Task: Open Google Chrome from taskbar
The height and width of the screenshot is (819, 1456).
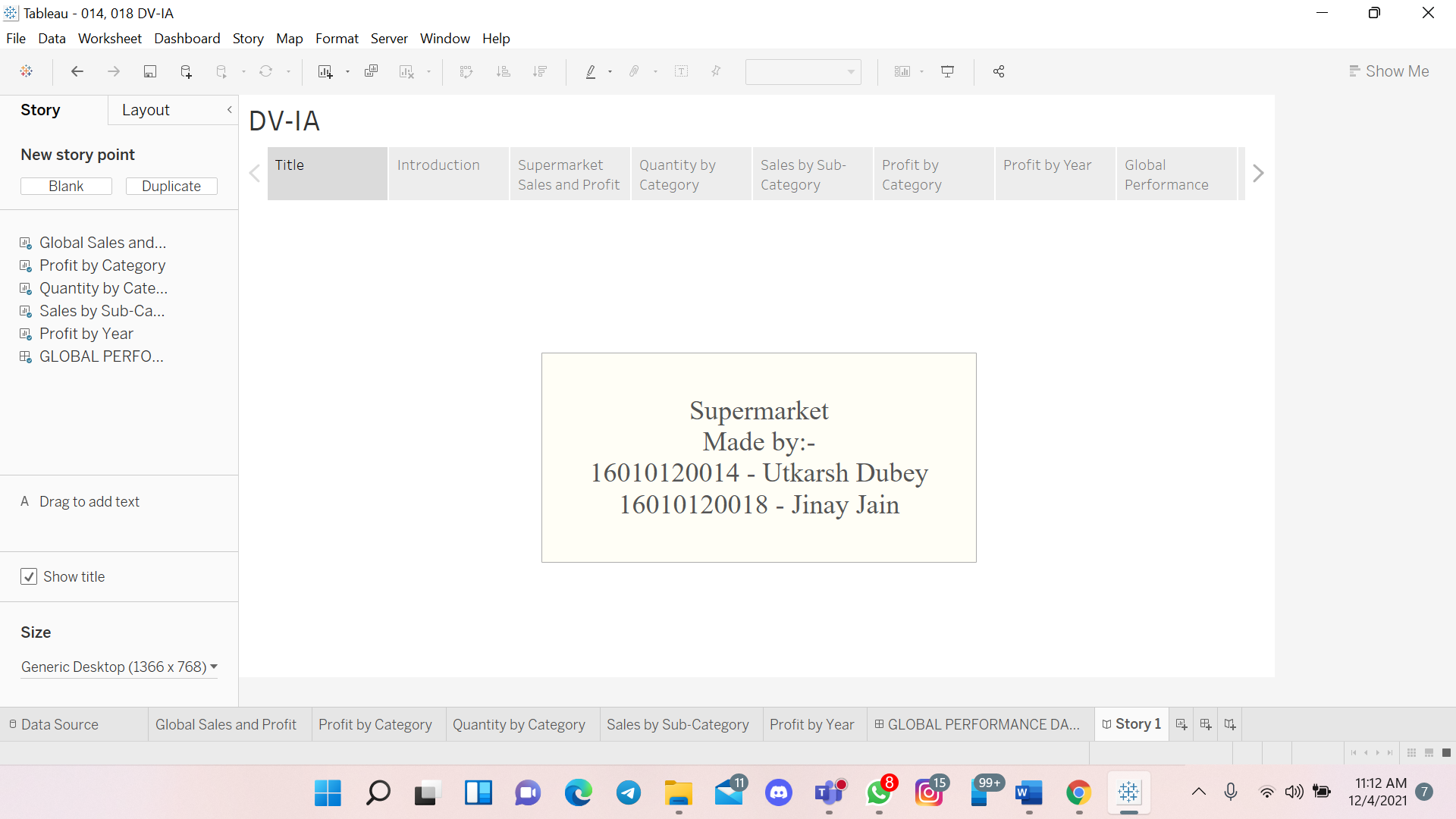Action: [x=1078, y=793]
